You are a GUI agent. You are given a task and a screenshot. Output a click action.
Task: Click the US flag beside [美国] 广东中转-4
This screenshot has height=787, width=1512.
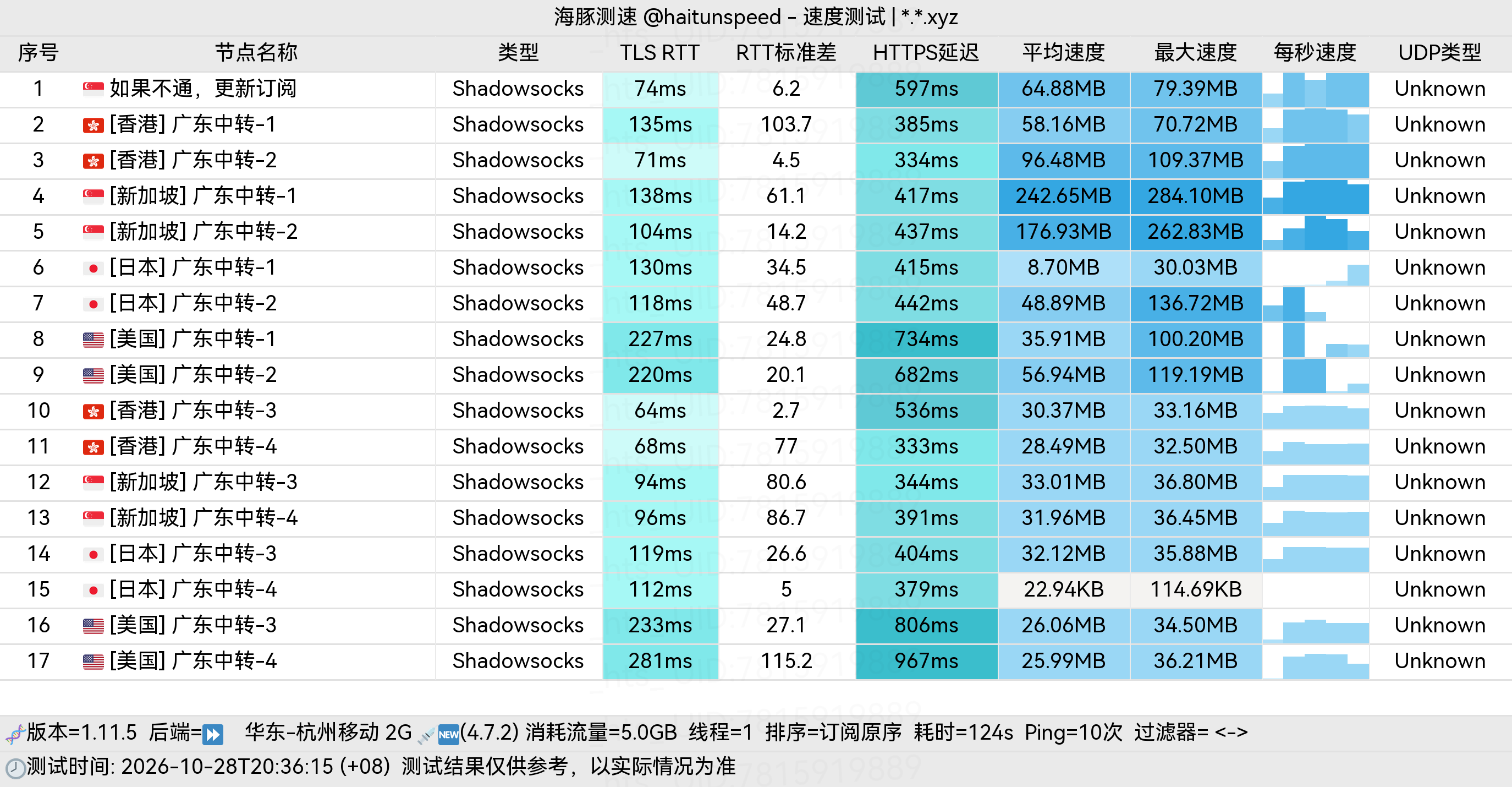(x=94, y=662)
